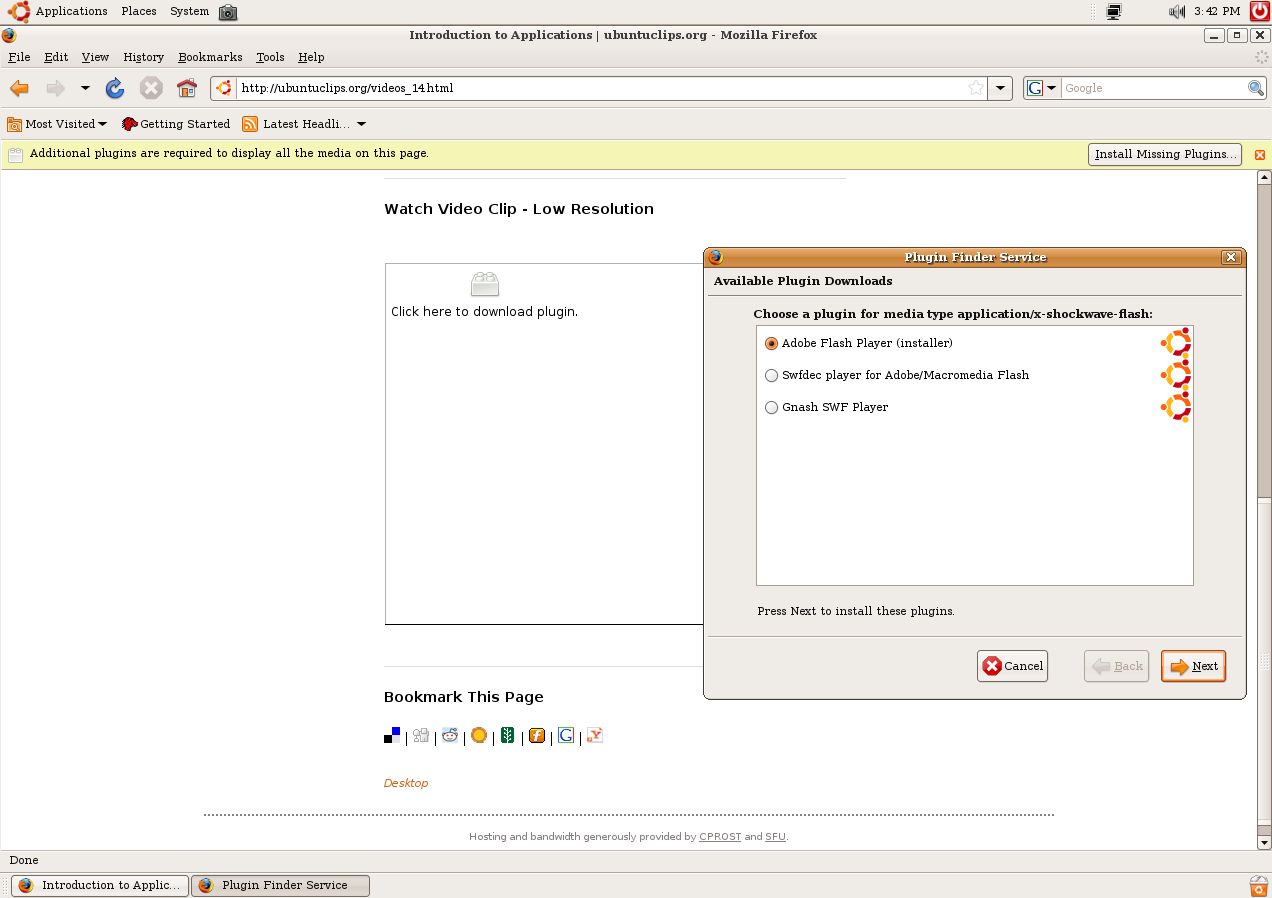The width and height of the screenshot is (1272, 898).
Task: Open the View menu
Action: point(95,57)
